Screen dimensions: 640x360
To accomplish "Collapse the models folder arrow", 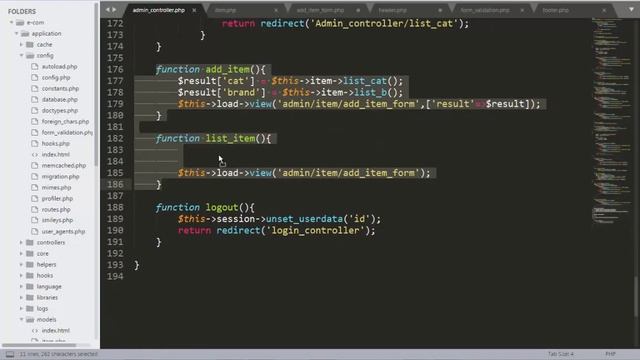I will [x=21, y=320].
